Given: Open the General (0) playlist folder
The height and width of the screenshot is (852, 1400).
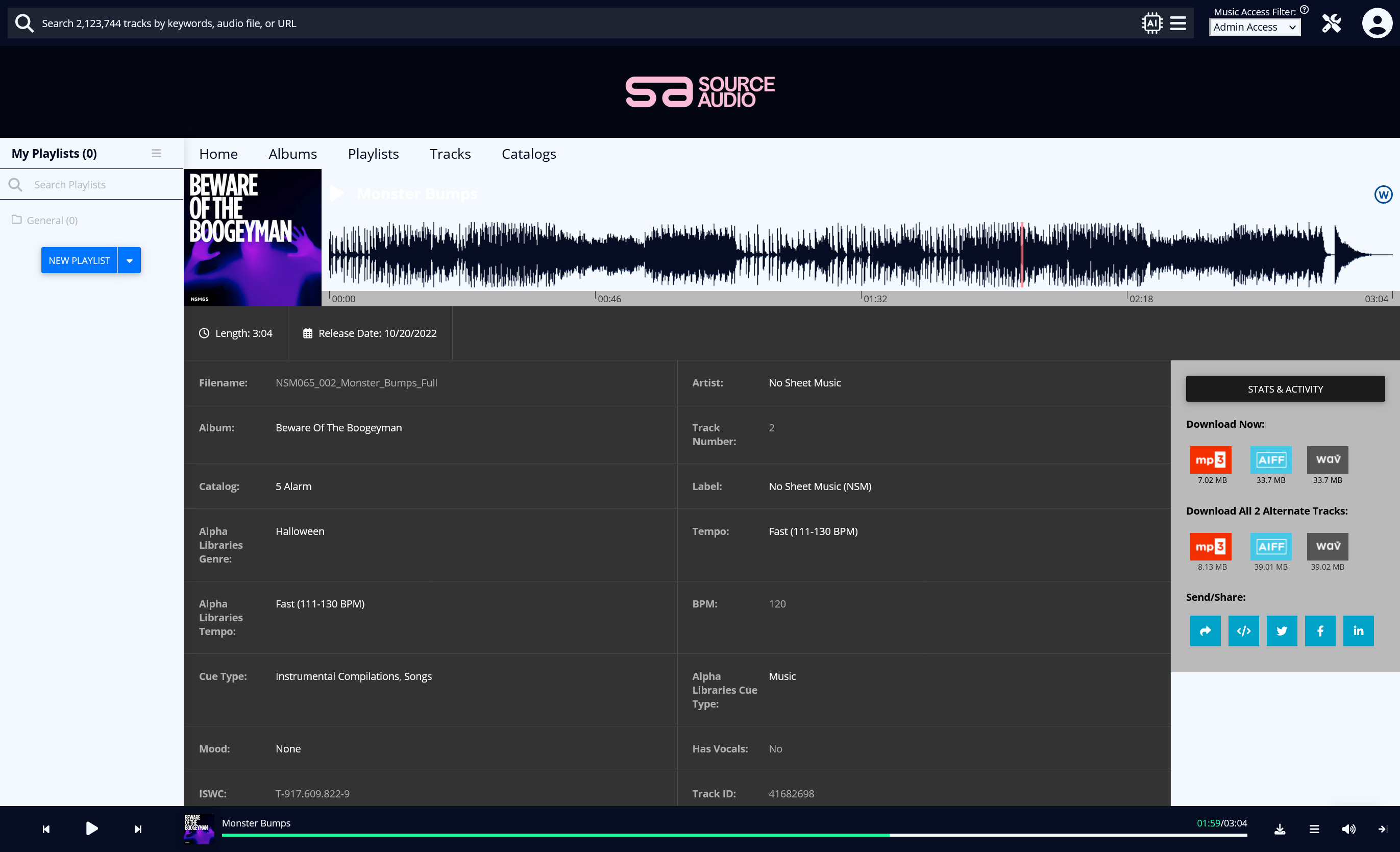Looking at the screenshot, I should [x=45, y=220].
